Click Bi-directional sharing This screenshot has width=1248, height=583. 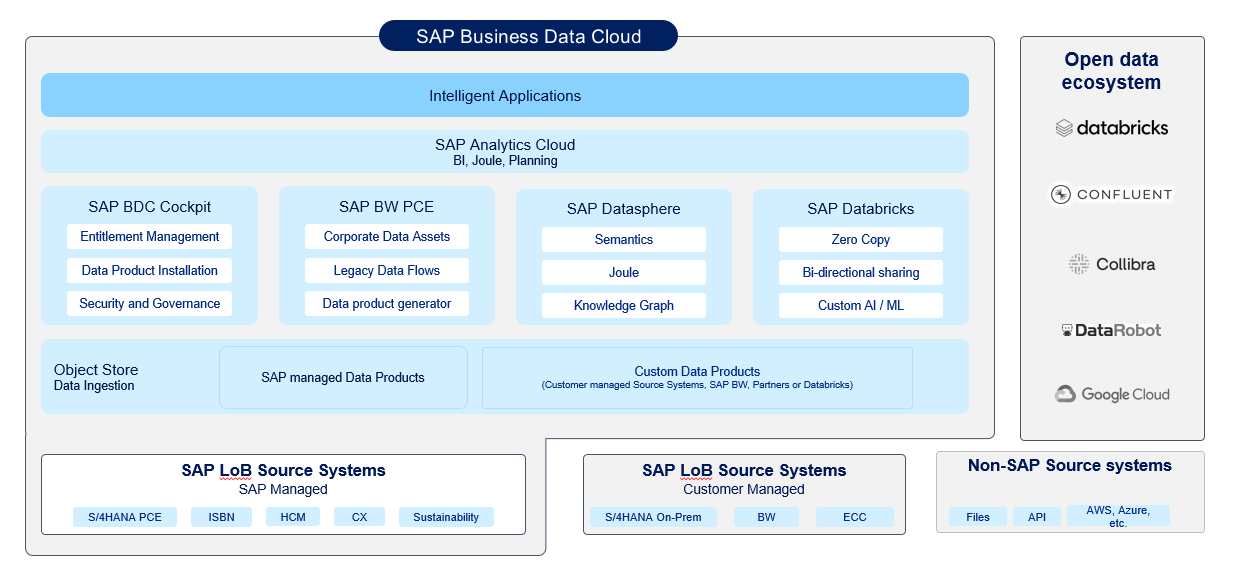pyautogui.click(x=860, y=272)
